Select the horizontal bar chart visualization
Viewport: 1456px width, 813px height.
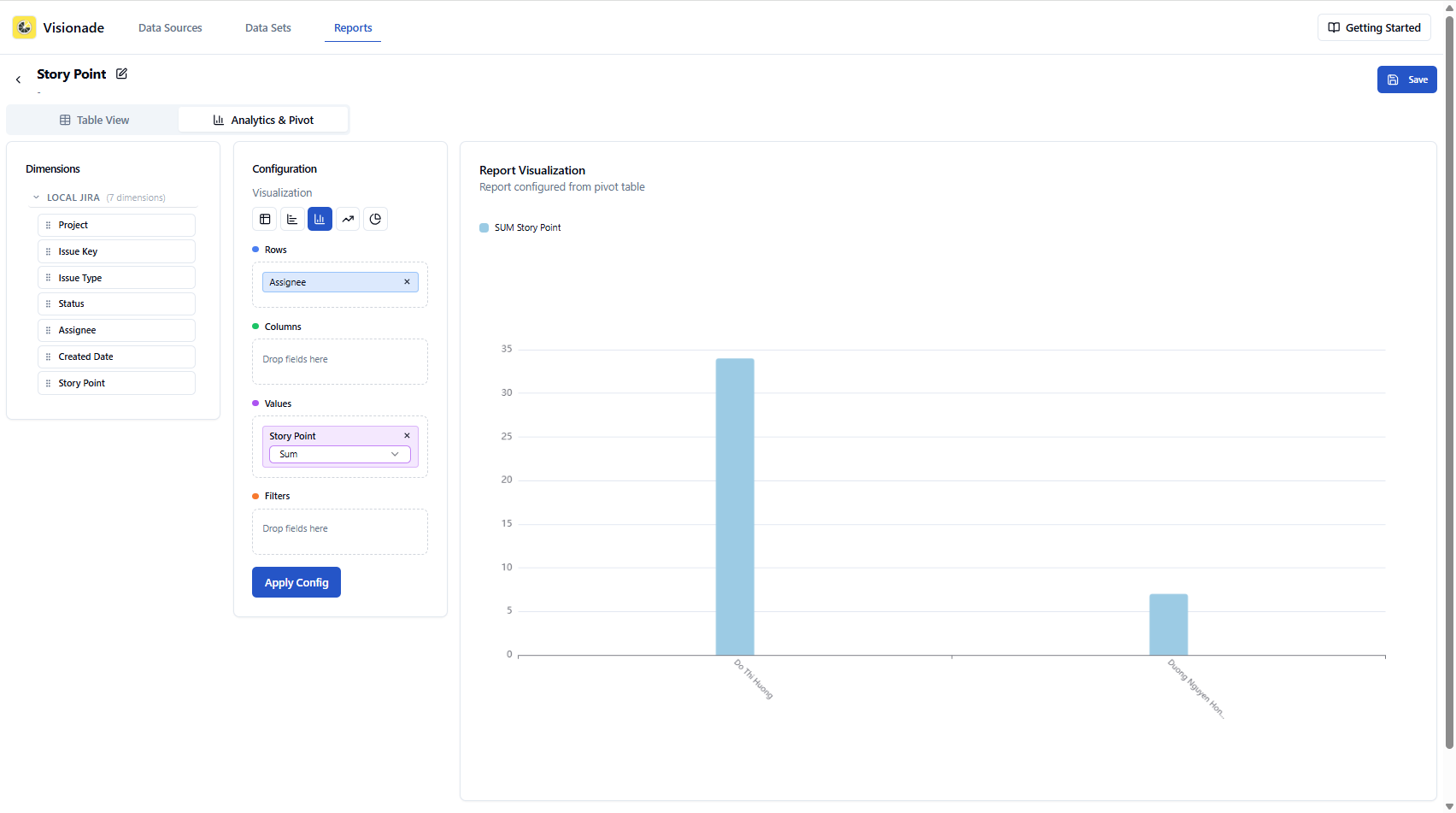[291, 219]
